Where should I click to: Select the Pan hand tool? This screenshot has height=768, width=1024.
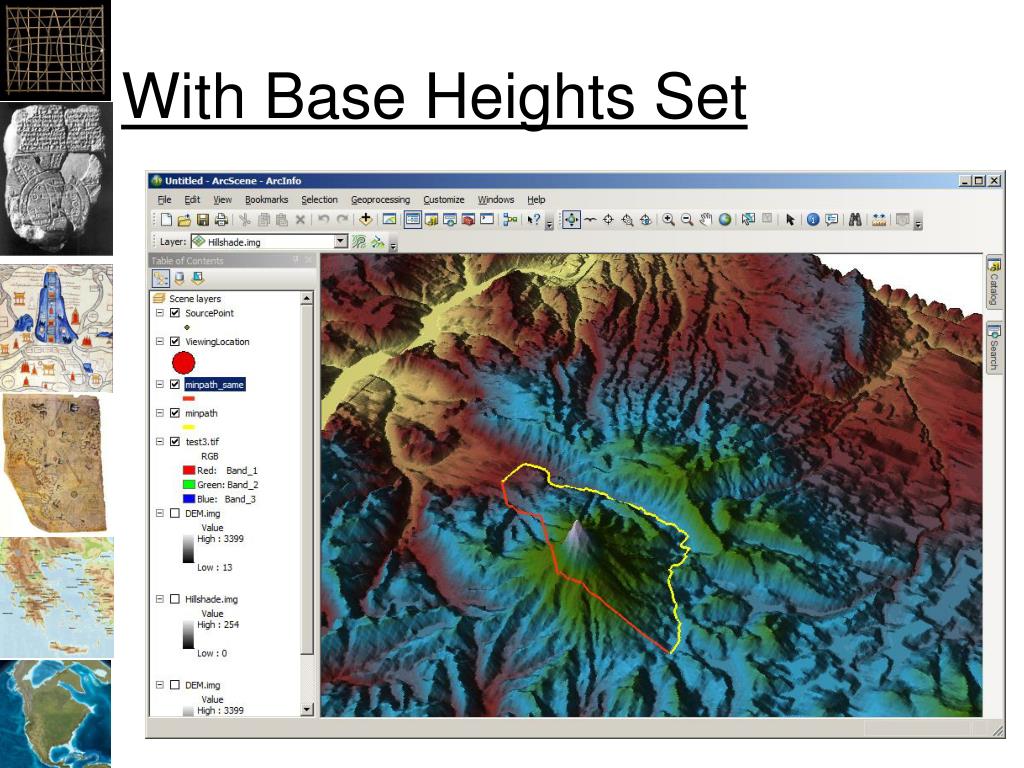(x=705, y=219)
